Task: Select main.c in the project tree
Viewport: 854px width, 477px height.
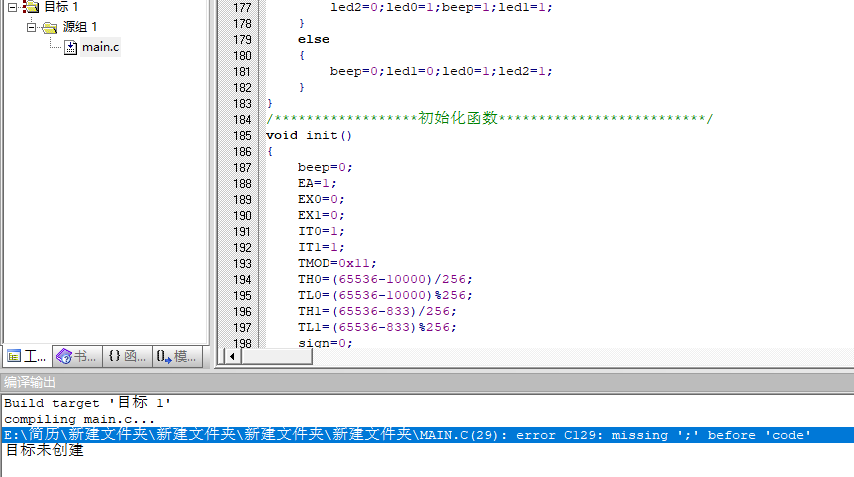Action: (100, 47)
